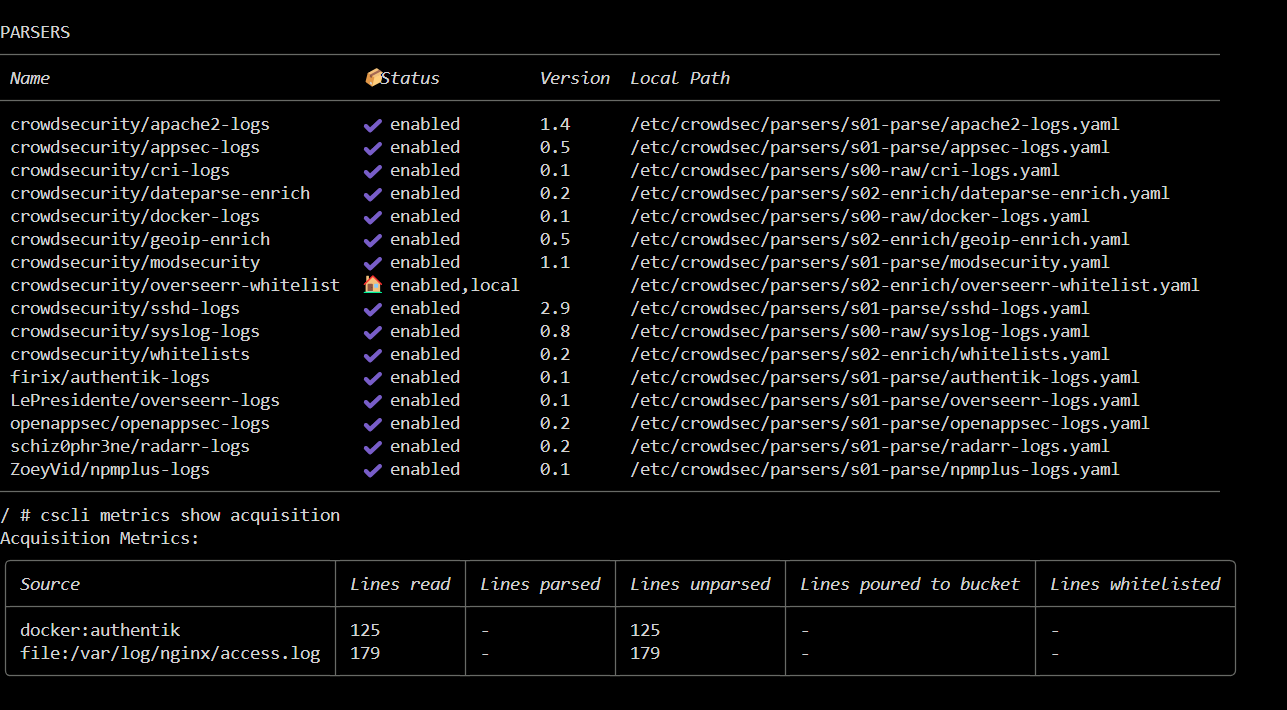Click the checkmark icon for LePresidente/overseerr-logs
The height and width of the screenshot is (710, 1287).
pos(373,401)
